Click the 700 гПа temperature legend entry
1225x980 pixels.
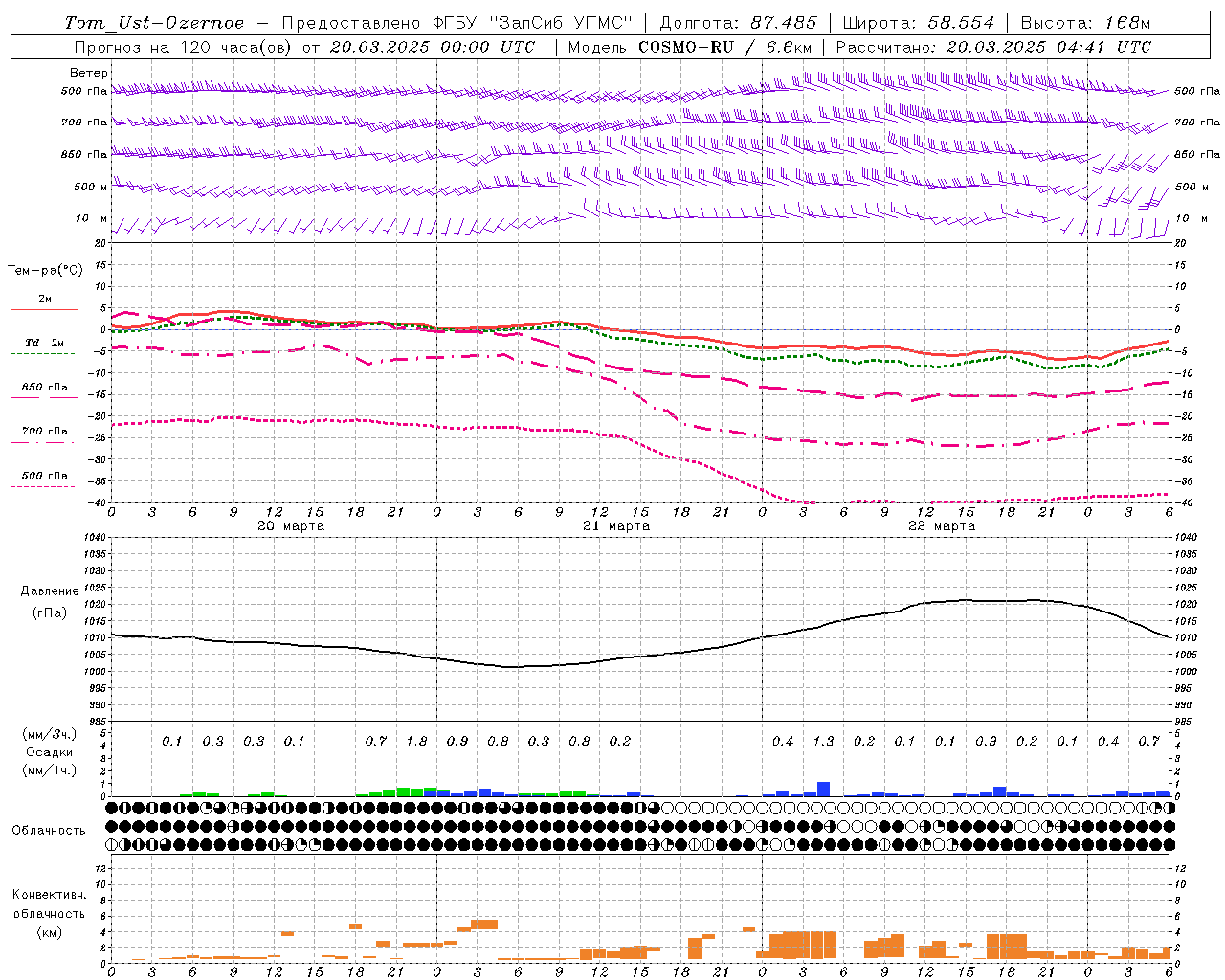tap(45, 432)
